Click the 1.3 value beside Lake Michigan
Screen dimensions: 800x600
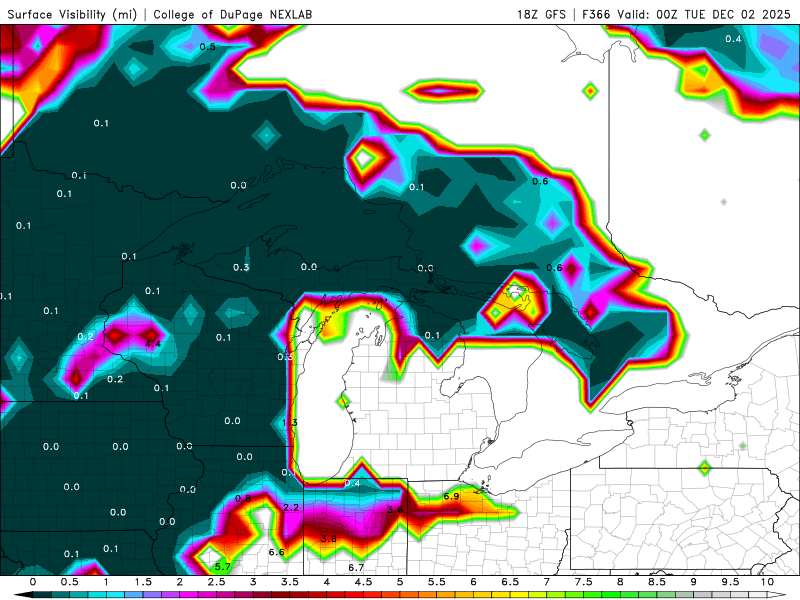point(289,422)
